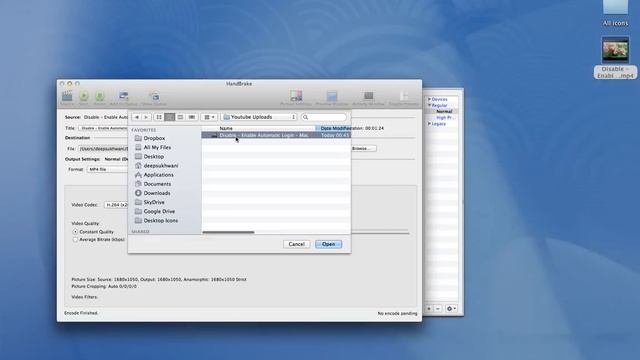This screenshot has height=360, width=640.
Task: Open the item arrangement menu
Action: [x=209, y=117]
